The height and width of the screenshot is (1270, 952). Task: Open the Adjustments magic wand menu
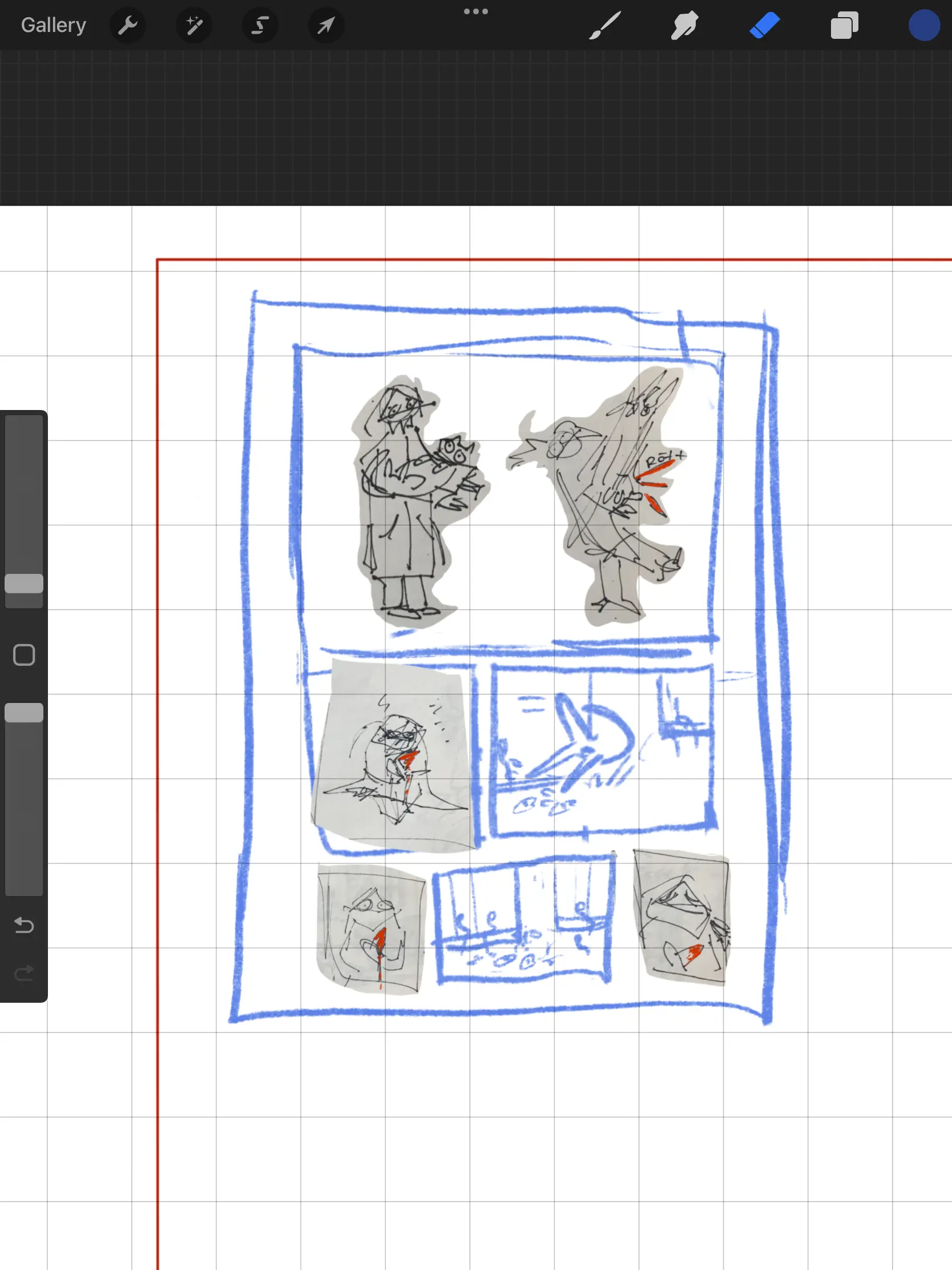point(194,25)
